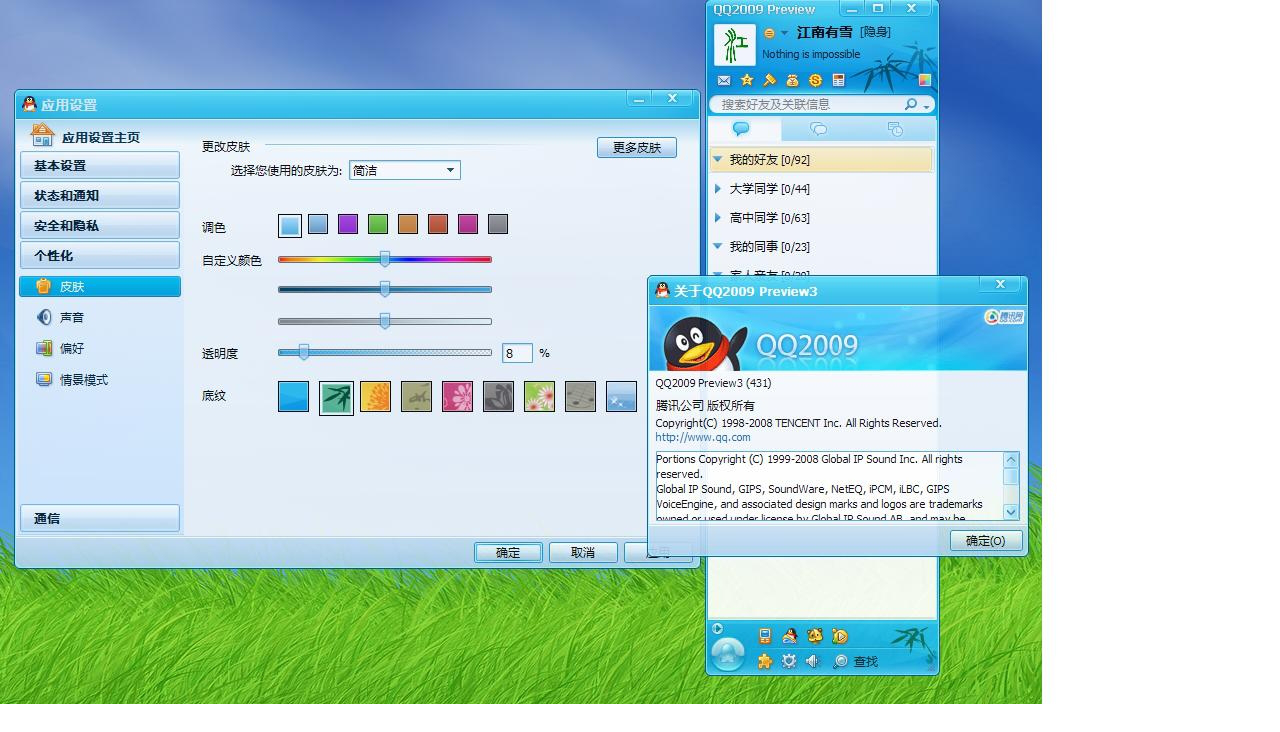Click 确定(O) in the About dialog
The width and height of the screenshot is (1280, 732).
pyautogui.click(x=986, y=540)
